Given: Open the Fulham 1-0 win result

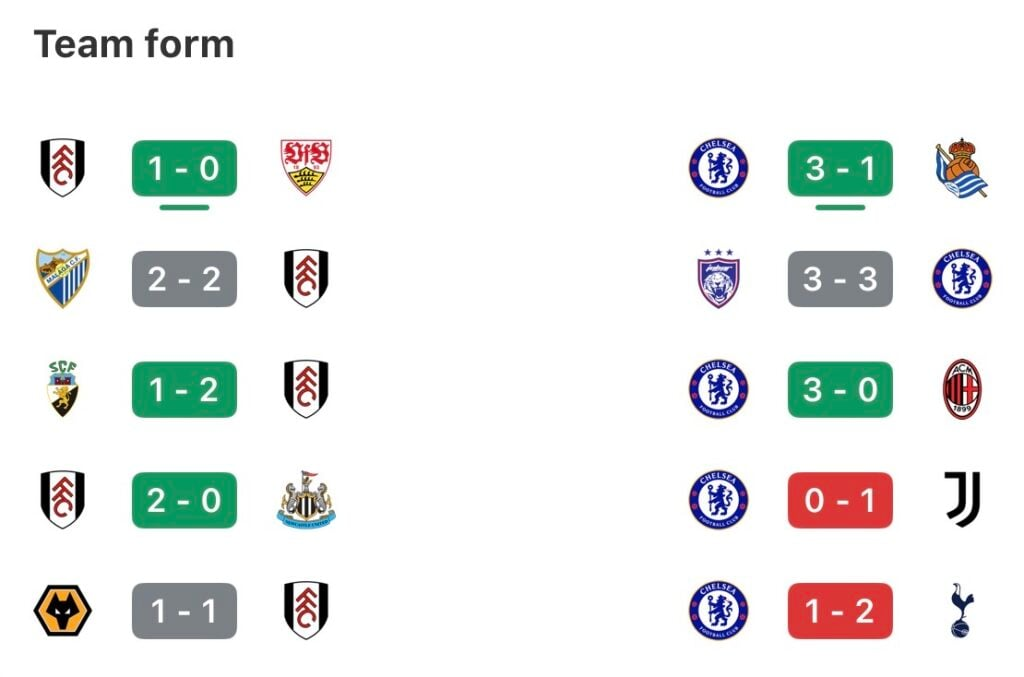Looking at the screenshot, I should [184, 168].
